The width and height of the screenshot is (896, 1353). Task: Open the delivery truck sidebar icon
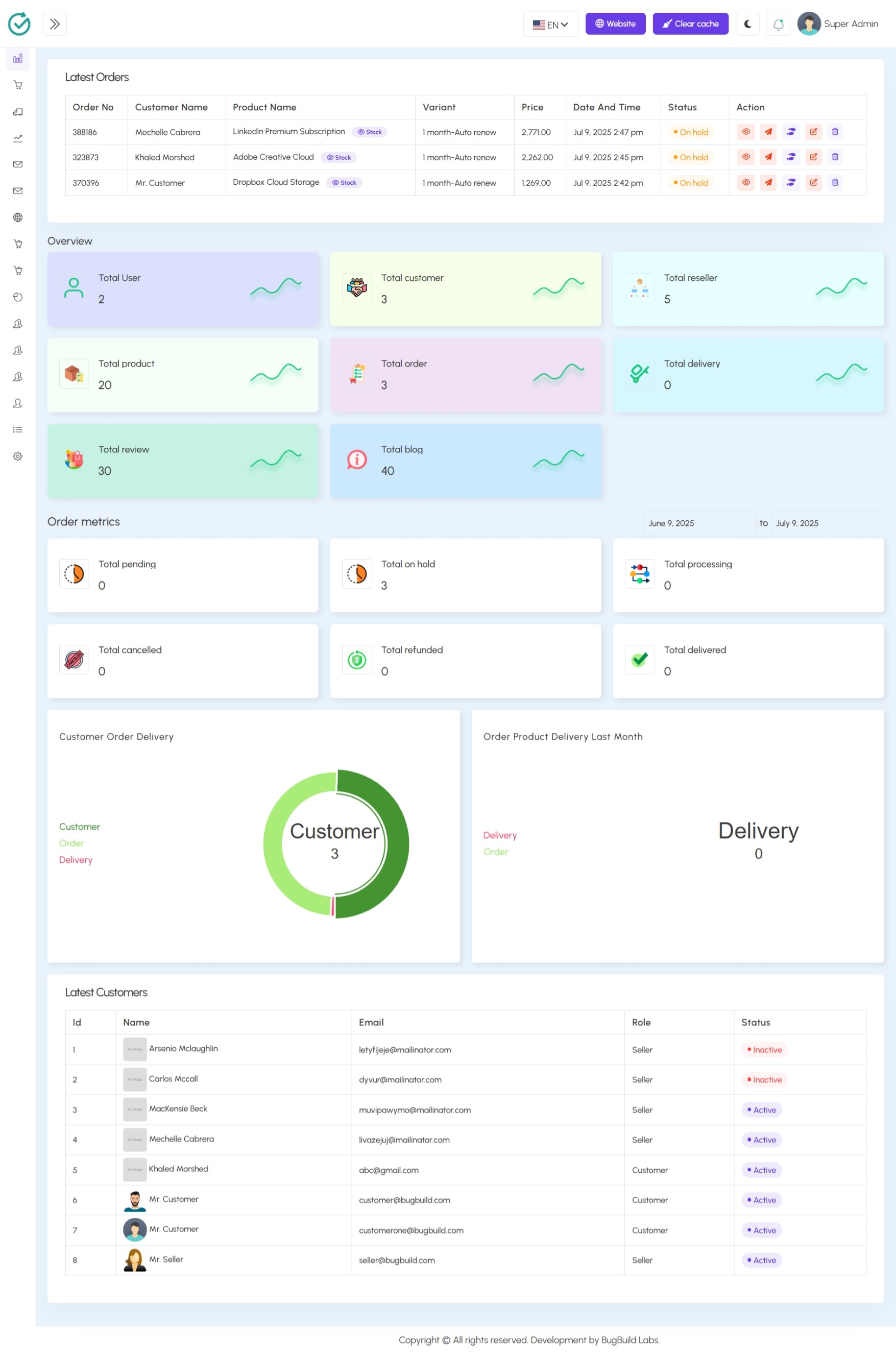point(18,112)
